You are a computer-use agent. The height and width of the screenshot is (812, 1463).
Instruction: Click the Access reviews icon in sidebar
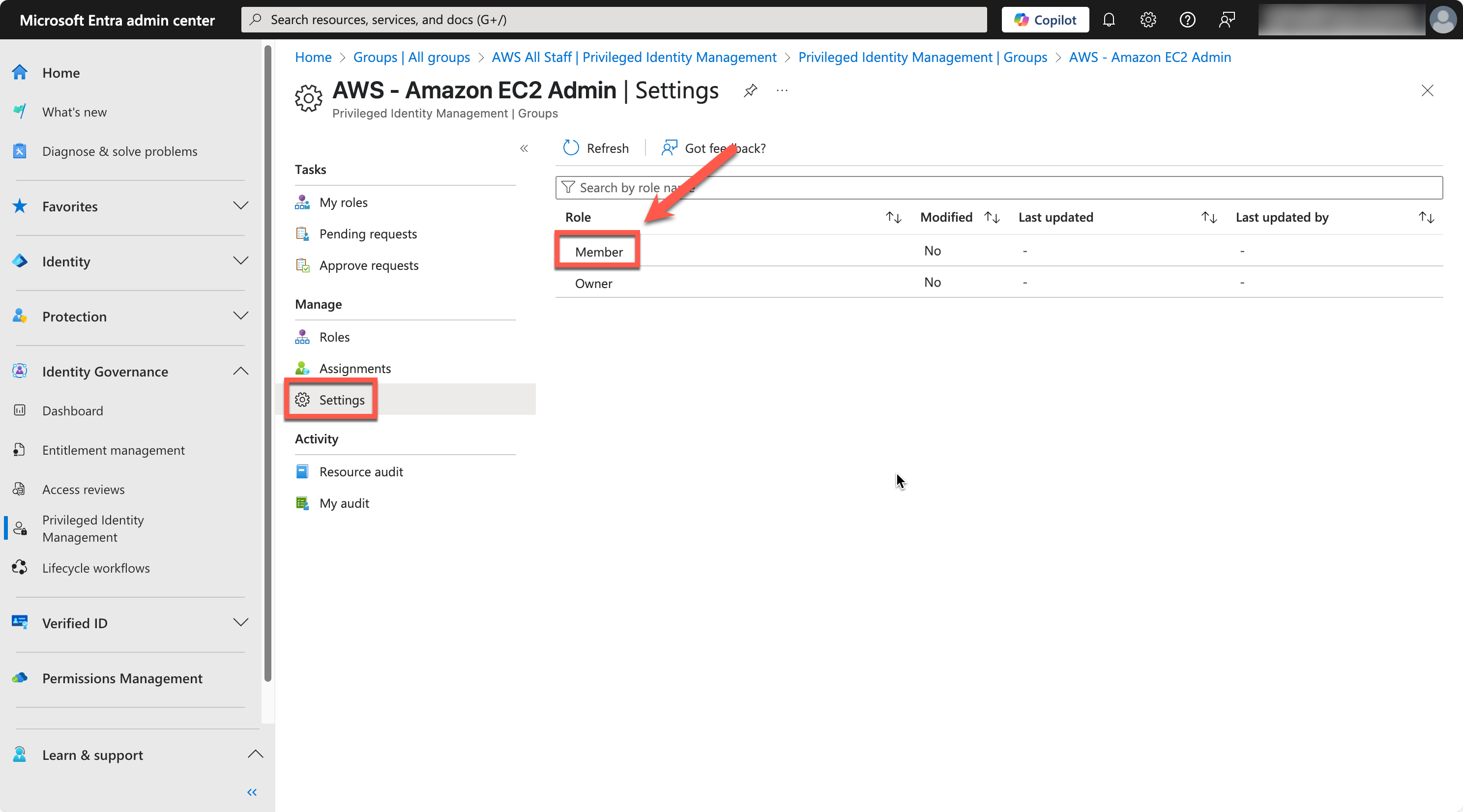pyautogui.click(x=19, y=489)
